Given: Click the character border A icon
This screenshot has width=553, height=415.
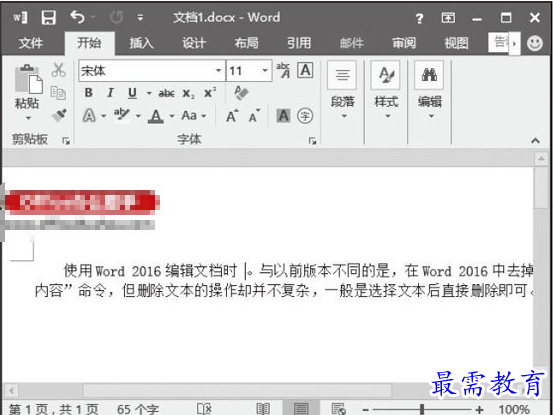Looking at the screenshot, I should pos(305,70).
